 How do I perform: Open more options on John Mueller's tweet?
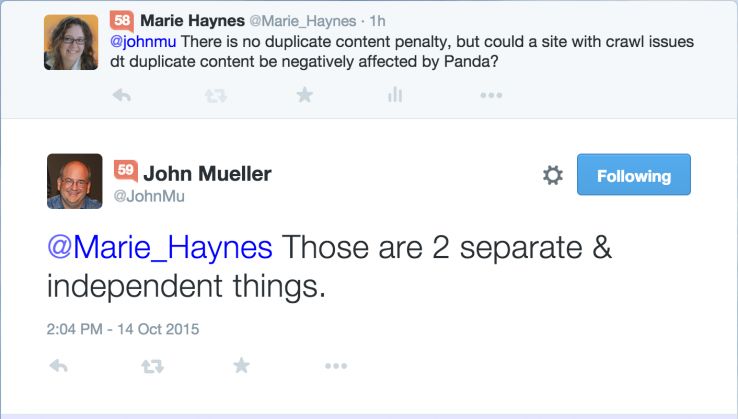point(335,366)
